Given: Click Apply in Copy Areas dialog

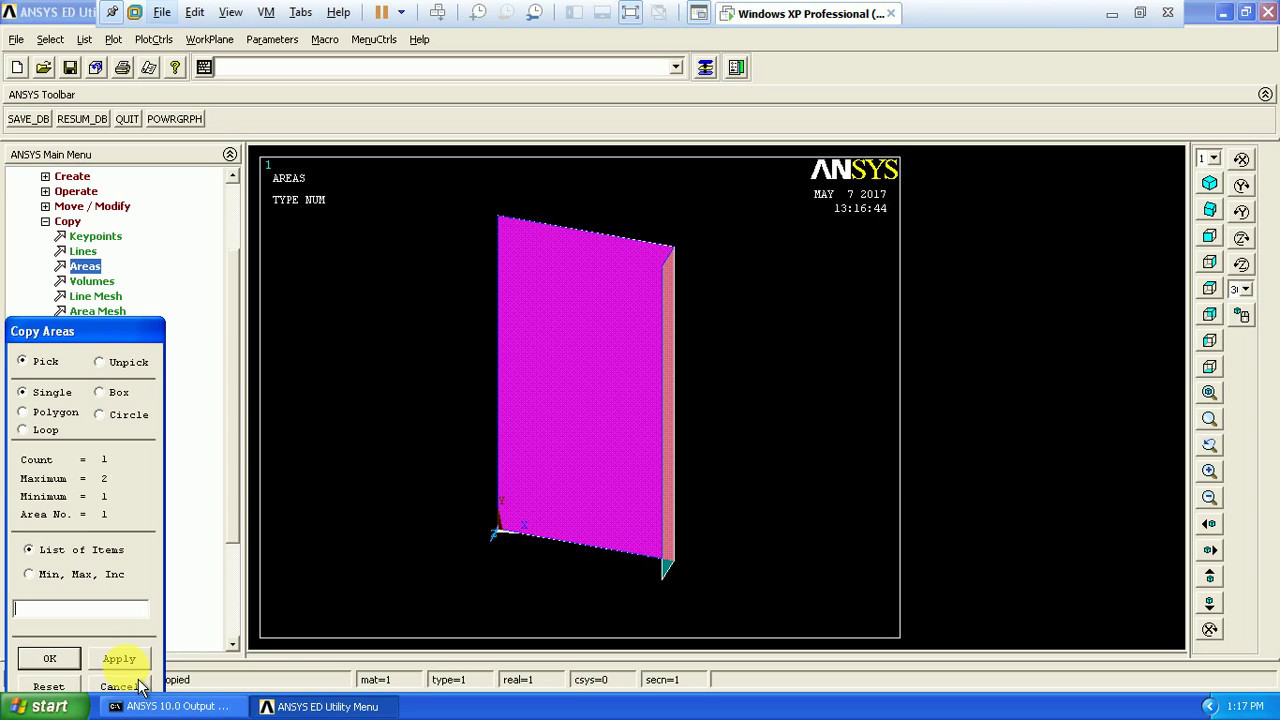Looking at the screenshot, I should click(x=119, y=658).
